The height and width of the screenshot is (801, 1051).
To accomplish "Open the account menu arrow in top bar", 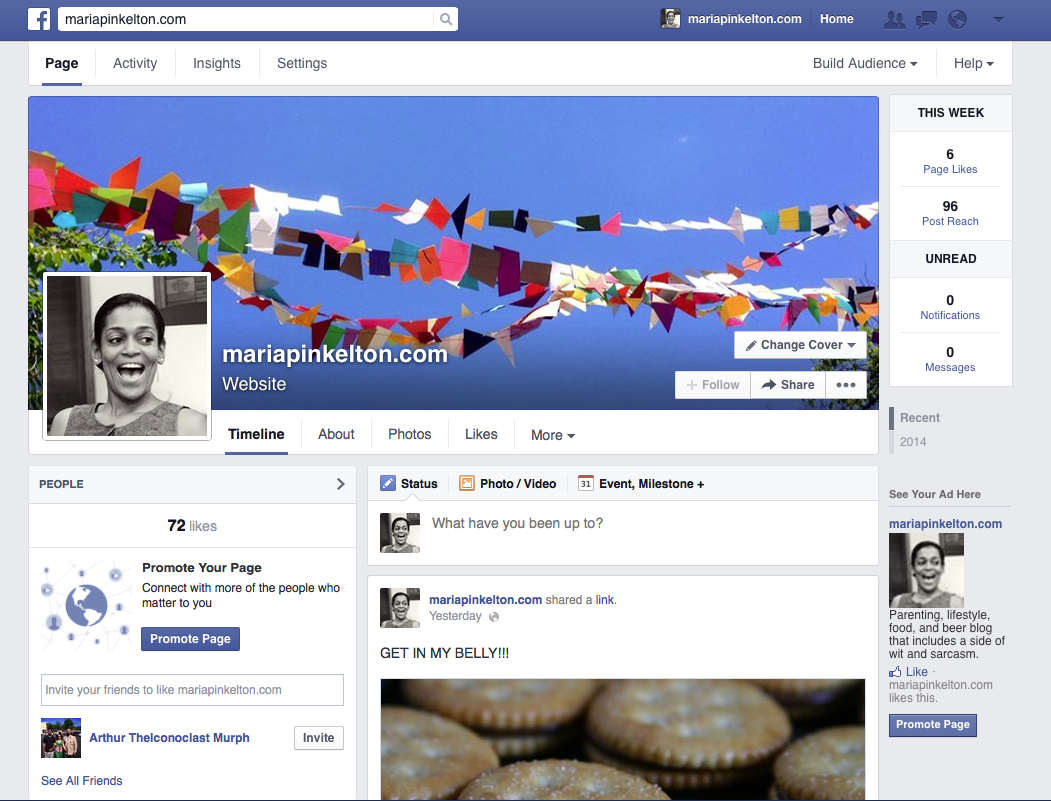I will (997, 19).
